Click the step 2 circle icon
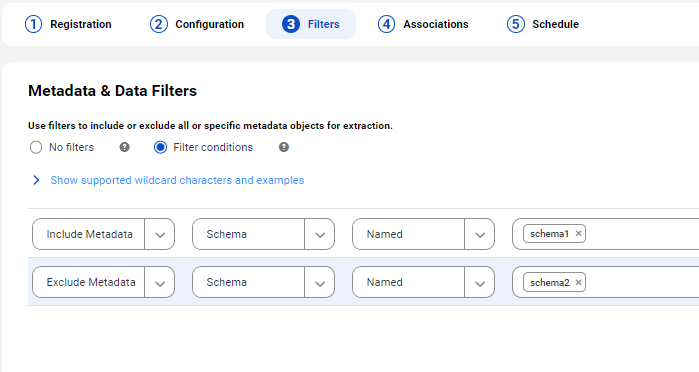699x372 pixels. coord(158,24)
